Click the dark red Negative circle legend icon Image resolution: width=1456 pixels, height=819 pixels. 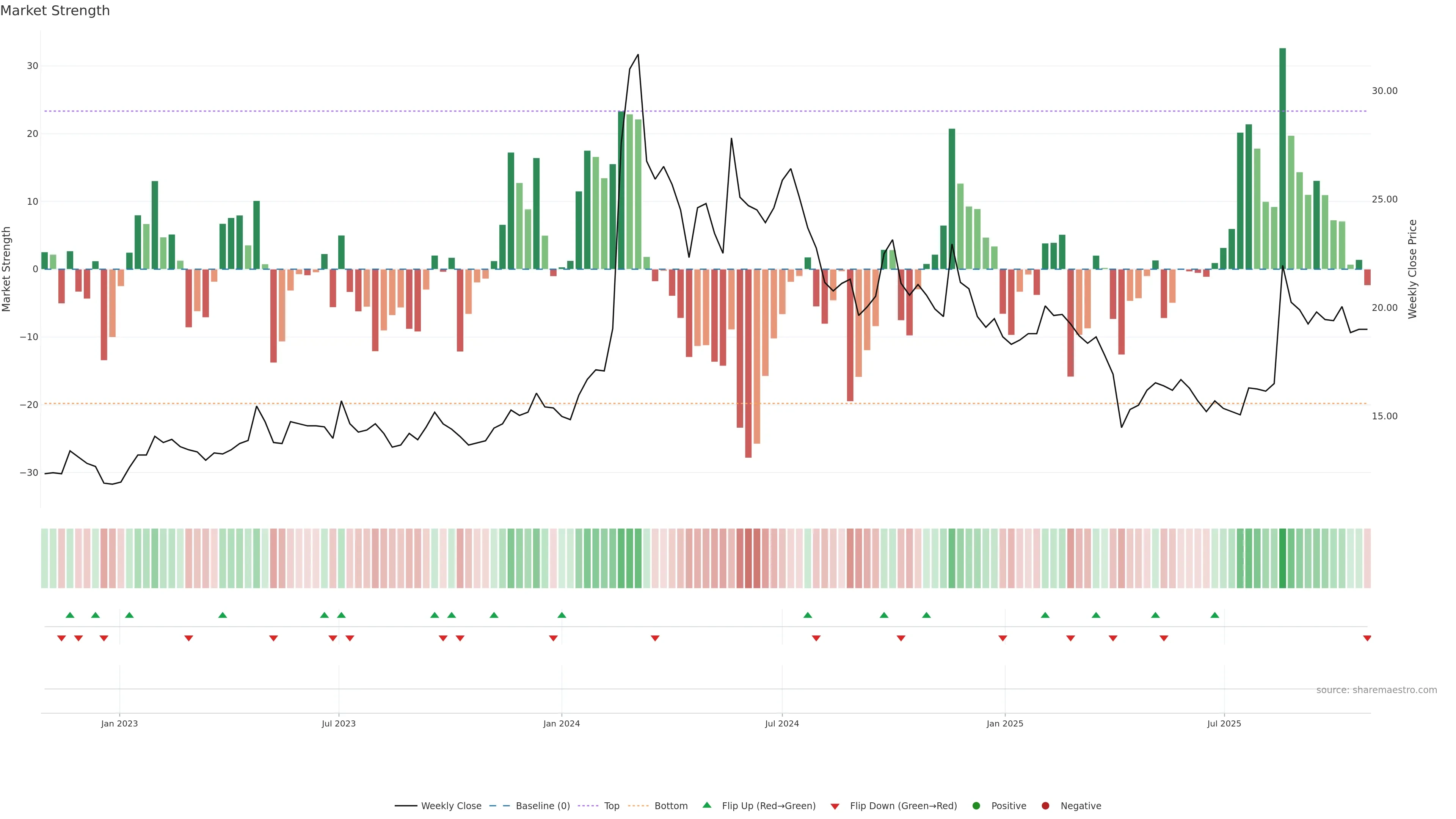(1045, 805)
